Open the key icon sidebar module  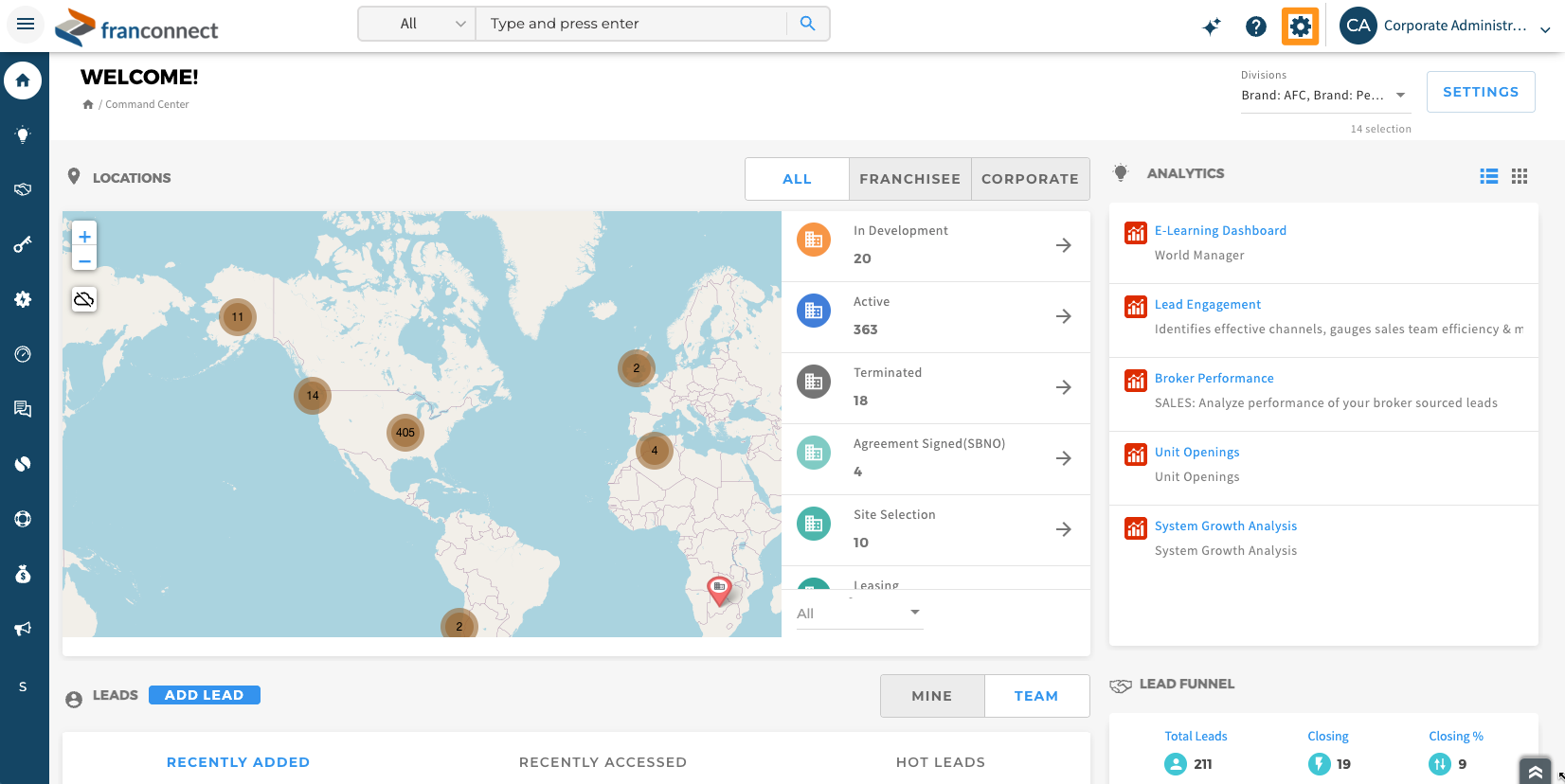tap(23, 244)
